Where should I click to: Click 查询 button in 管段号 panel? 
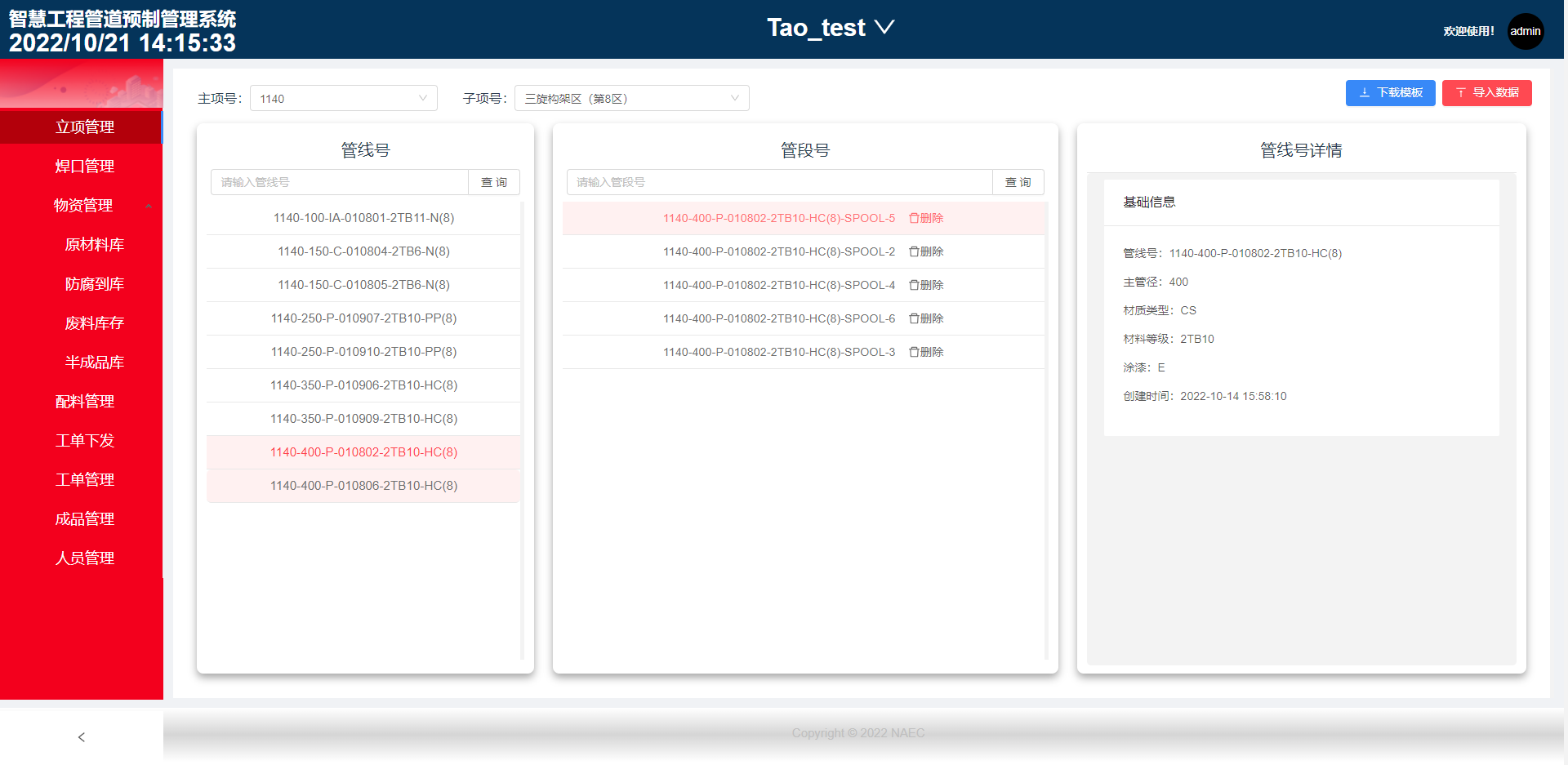(1018, 182)
